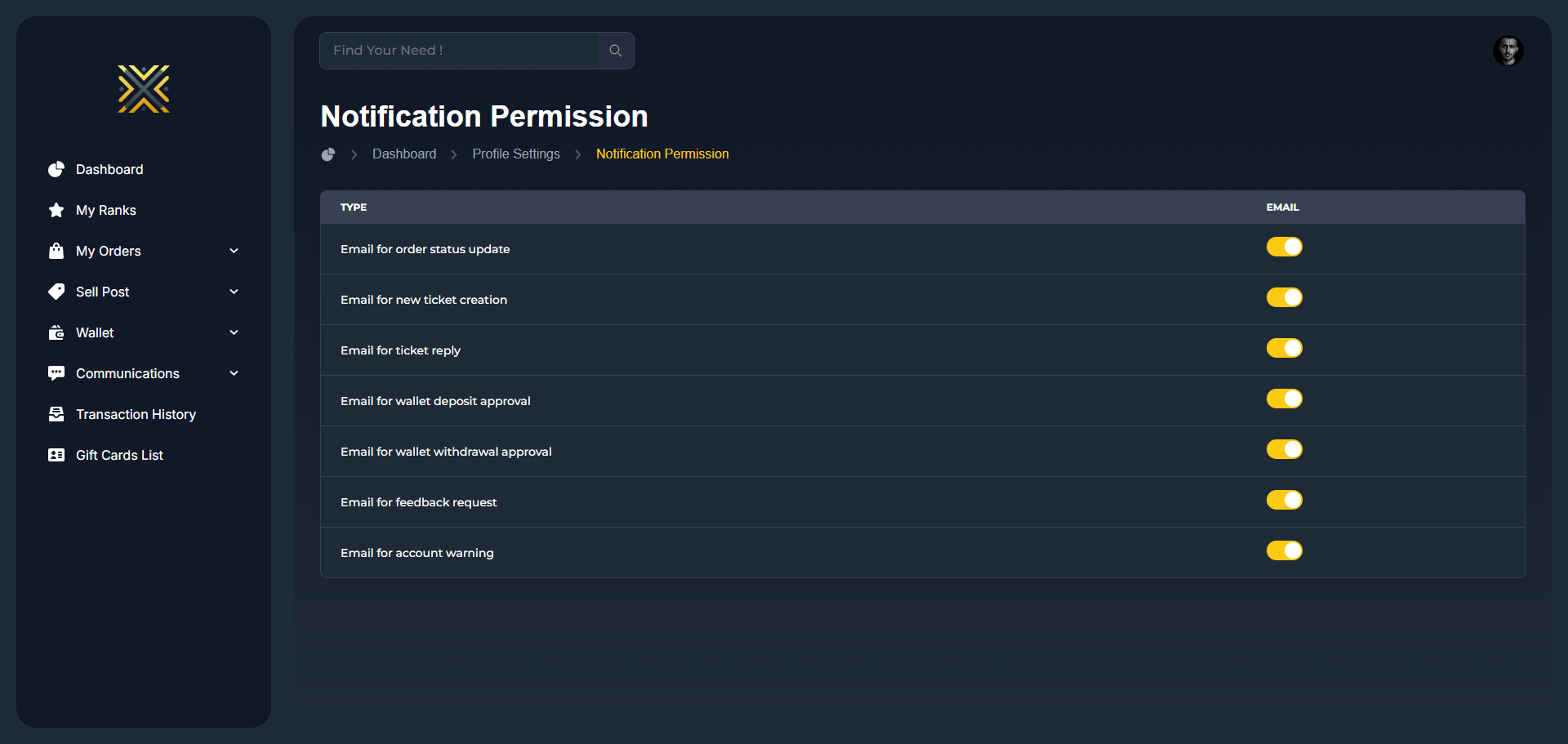Click the My Ranks star icon
Viewport: 1568px width, 744px height.
coord(56,210)
